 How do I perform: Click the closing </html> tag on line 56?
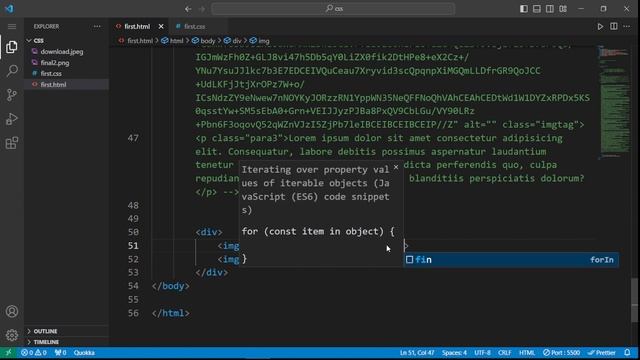coord(170,313)
